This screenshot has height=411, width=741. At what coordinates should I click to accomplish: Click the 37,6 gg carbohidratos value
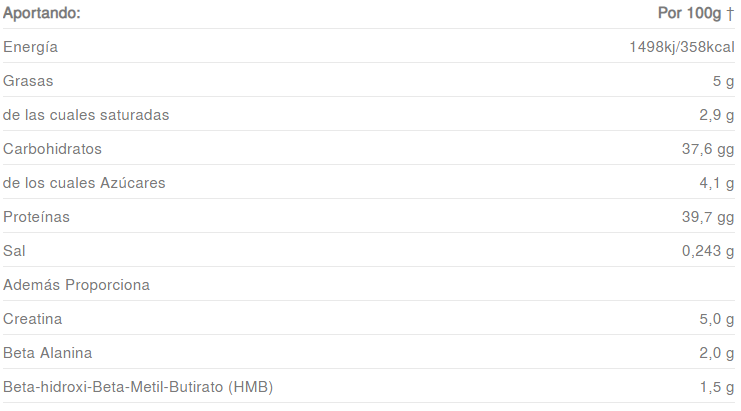pyautogui.click(x=707, y=149)
